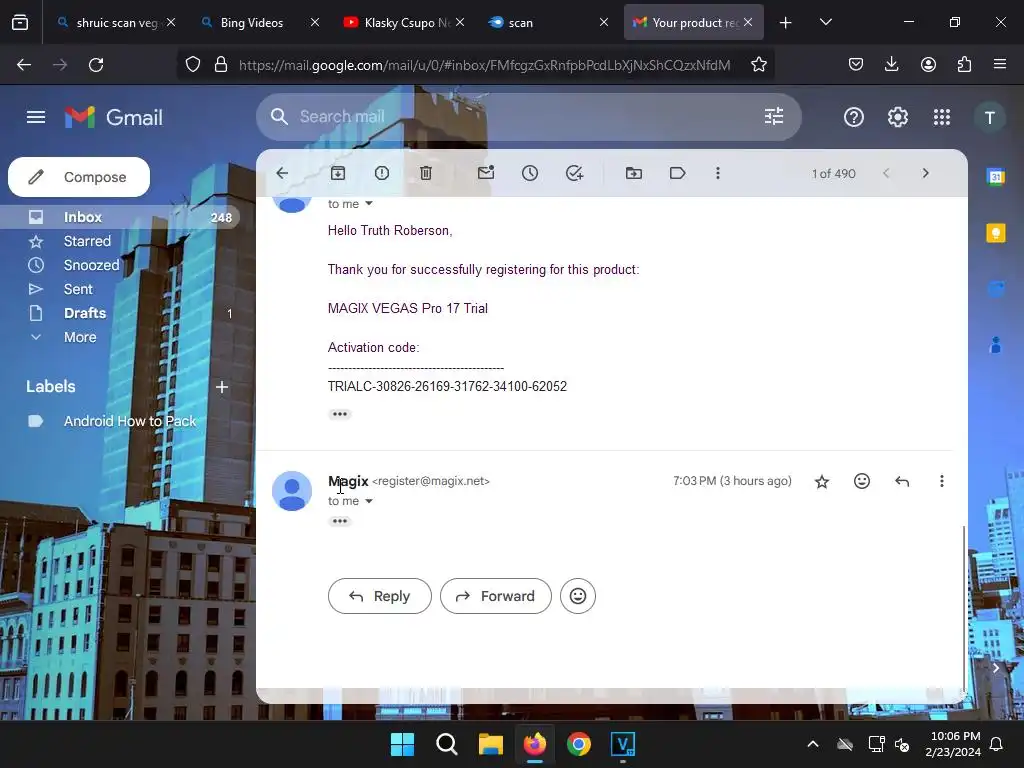Open VEGAS Pro from taskbar
Image resolution: width=1024 pixels, height=768 pixels.
point(622,744)
